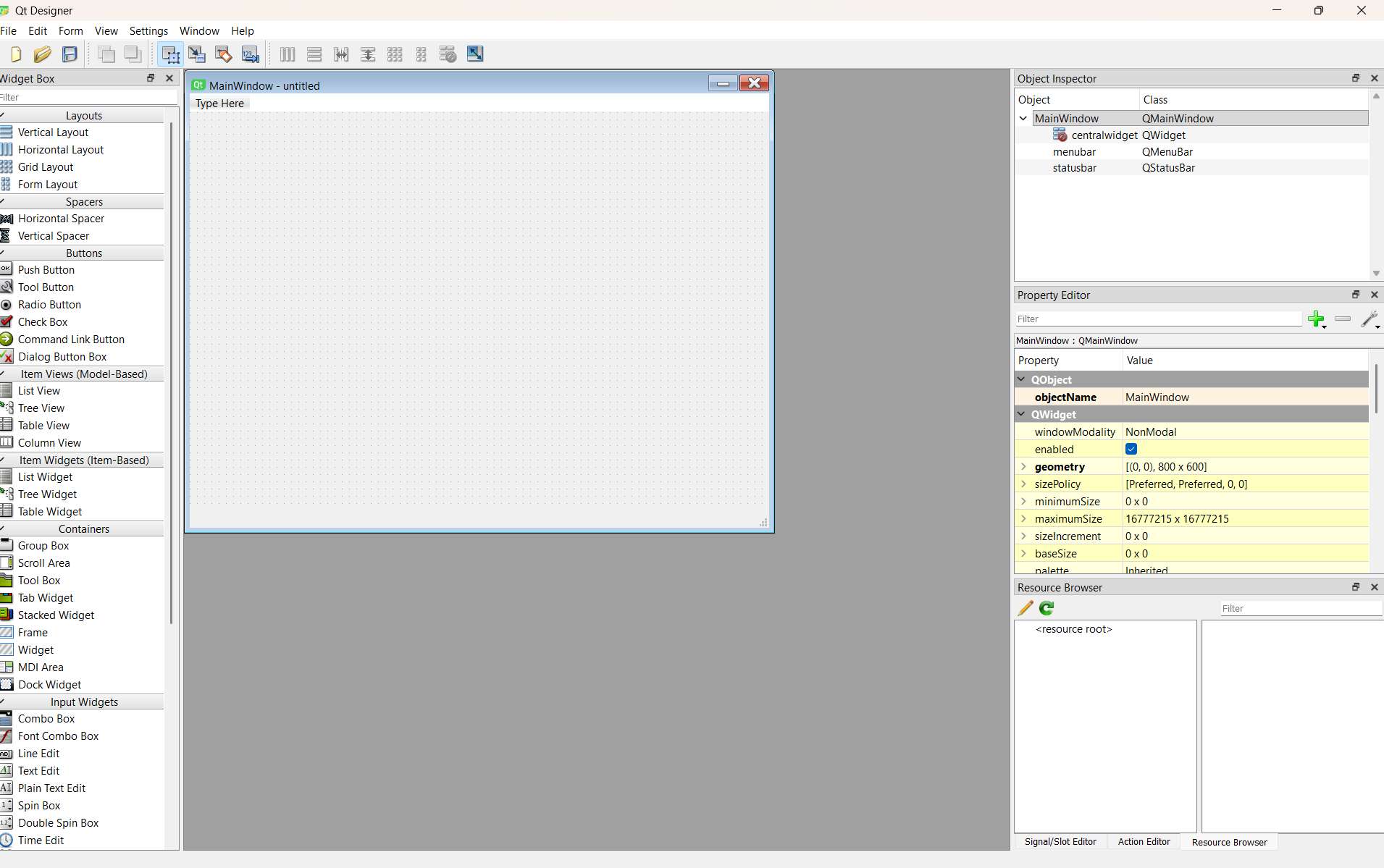
Task: Click the Save Form floppy icon
Action: click(x=70, y=54)
